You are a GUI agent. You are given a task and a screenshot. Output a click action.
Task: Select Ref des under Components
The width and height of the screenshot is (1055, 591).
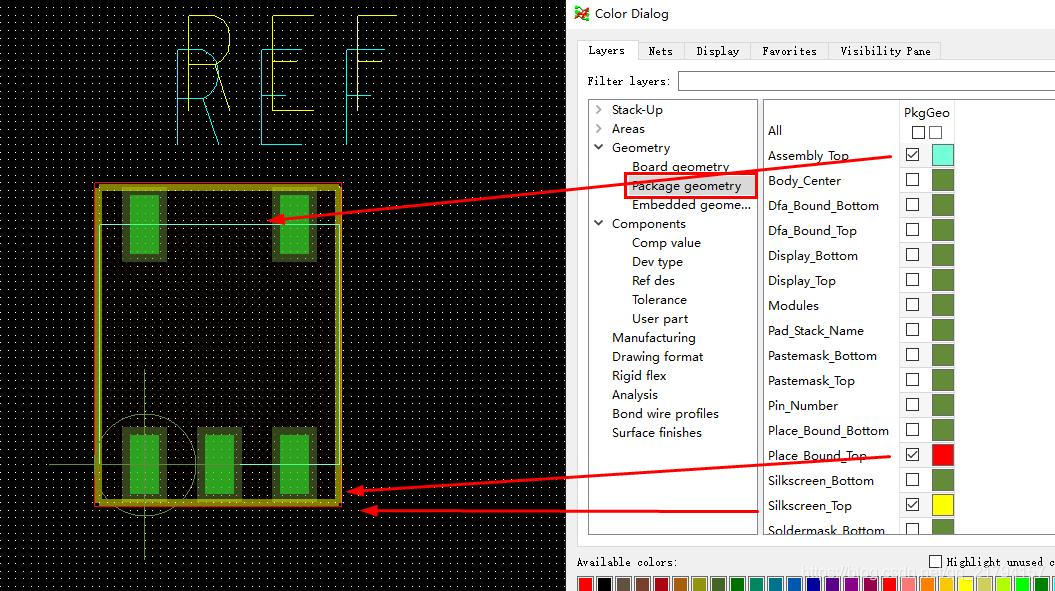click(x=653, y=281)
